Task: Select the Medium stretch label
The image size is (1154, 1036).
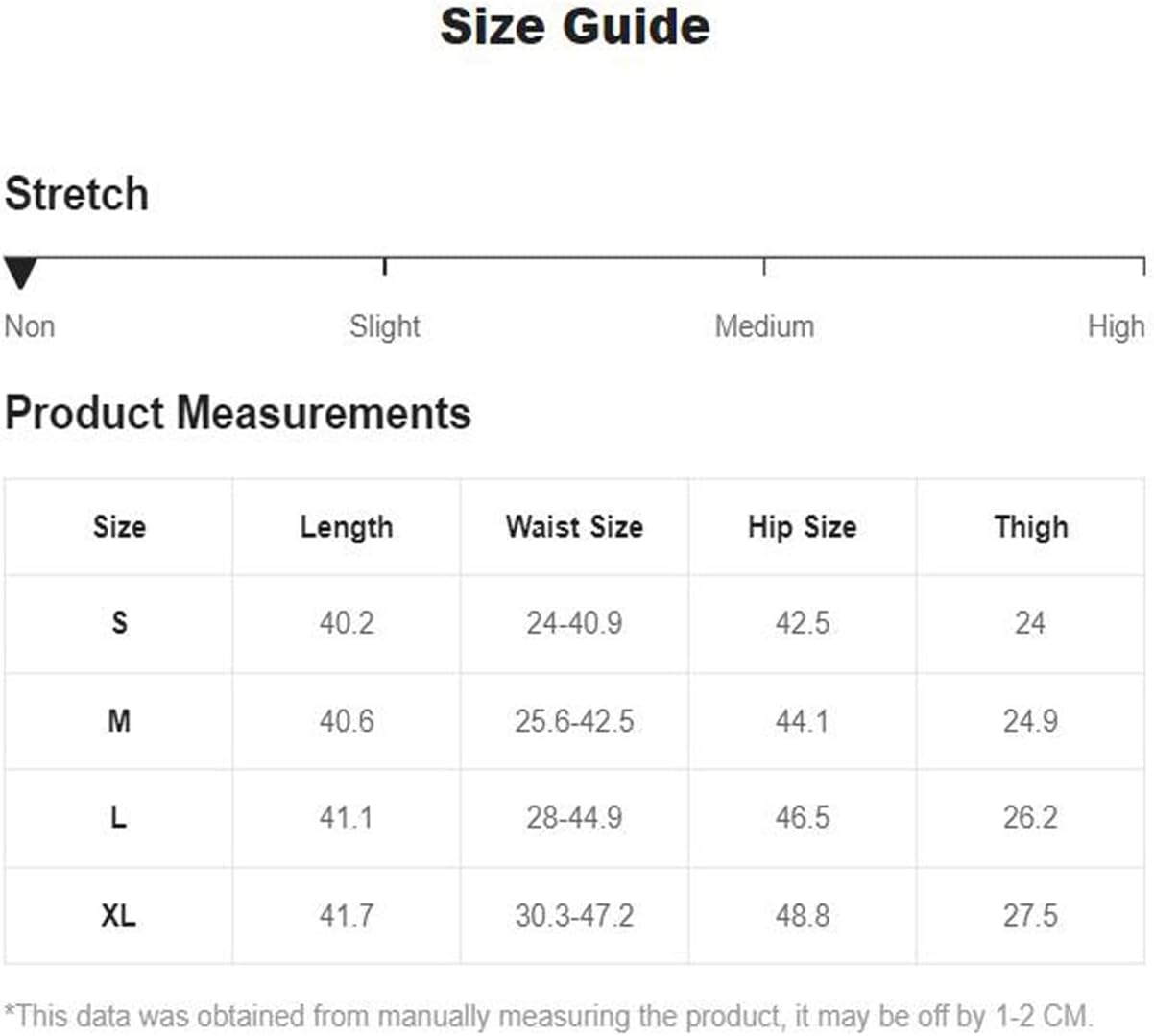Action: (764, 326)
